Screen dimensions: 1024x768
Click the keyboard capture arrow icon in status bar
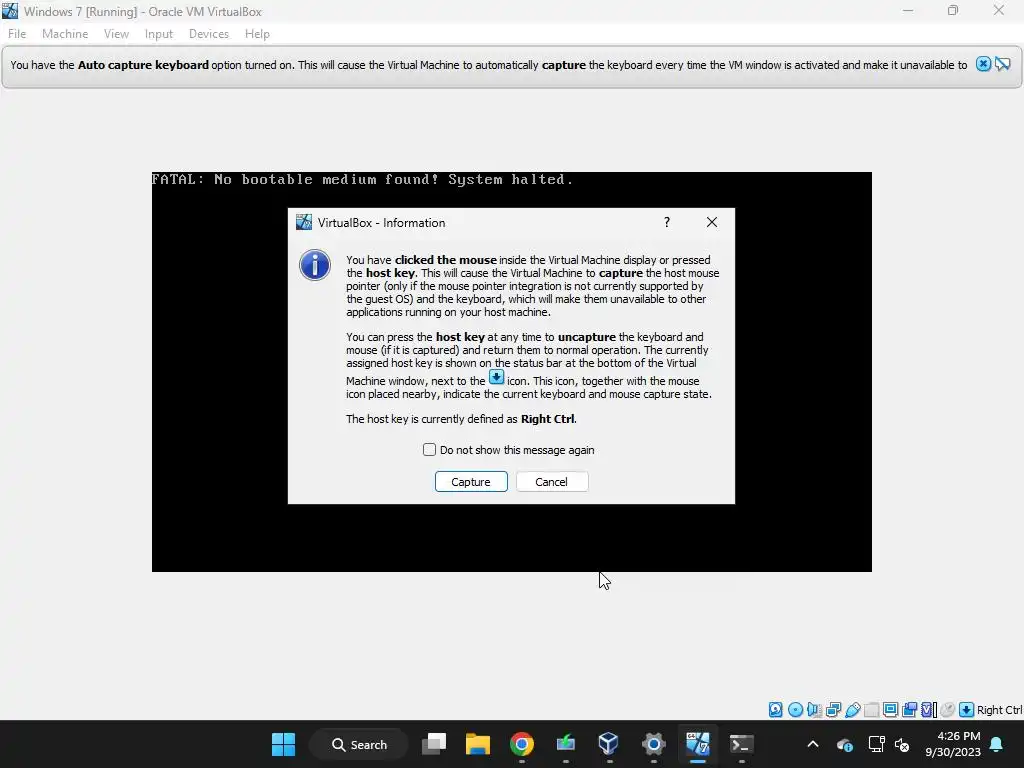(967, 710)
